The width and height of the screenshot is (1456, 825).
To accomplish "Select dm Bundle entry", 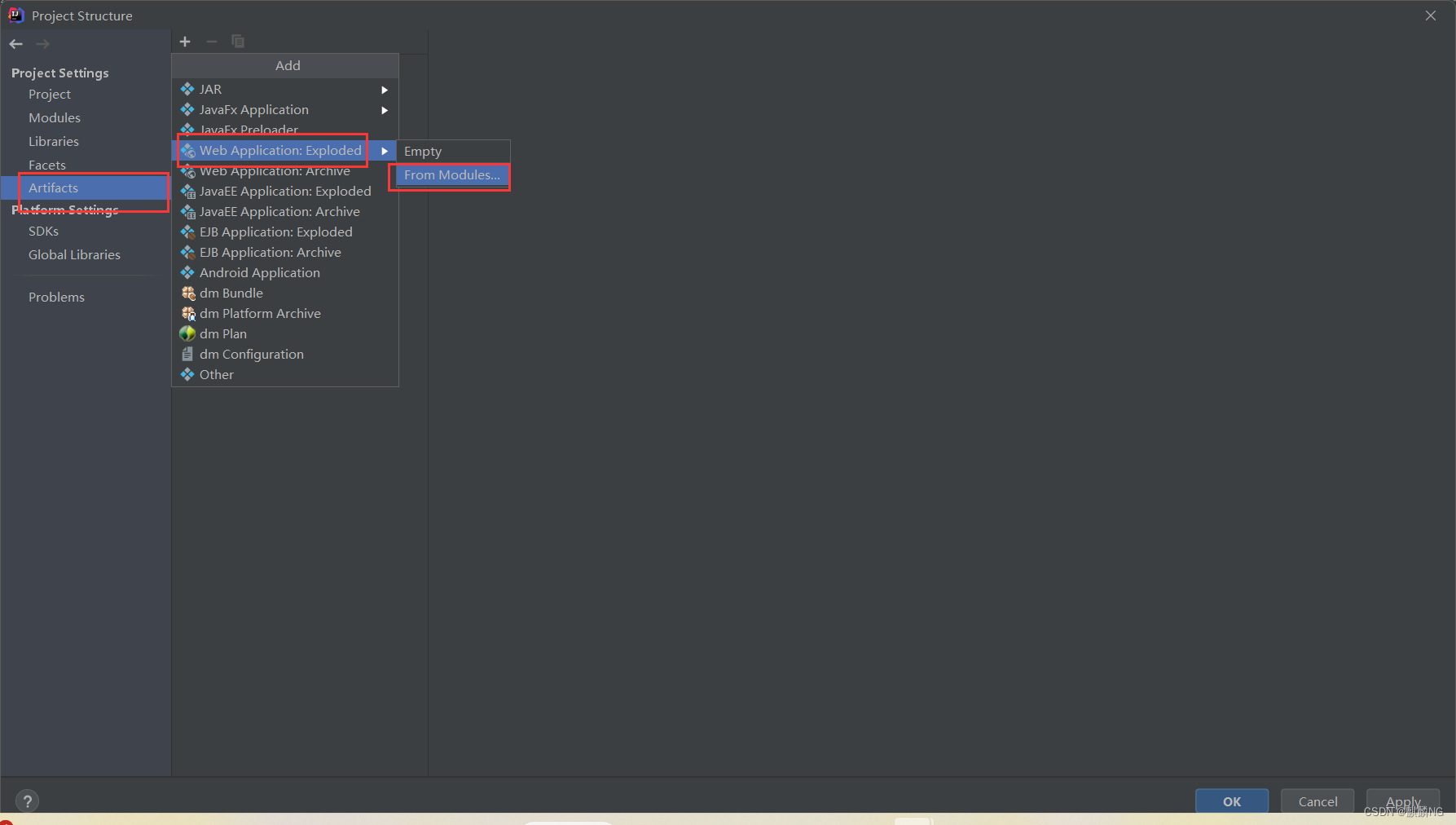I will pyautogui.click(x=285, y=293).
